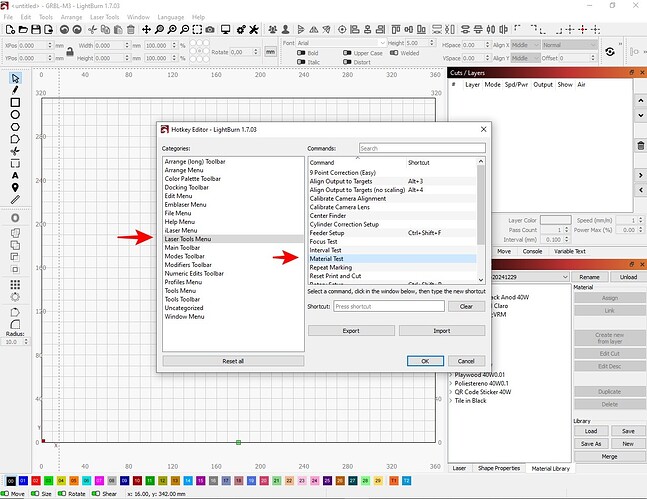Open the camera capture icon
Image resolution: width=647 pixels, height=499 pixels.
point(210,29)
